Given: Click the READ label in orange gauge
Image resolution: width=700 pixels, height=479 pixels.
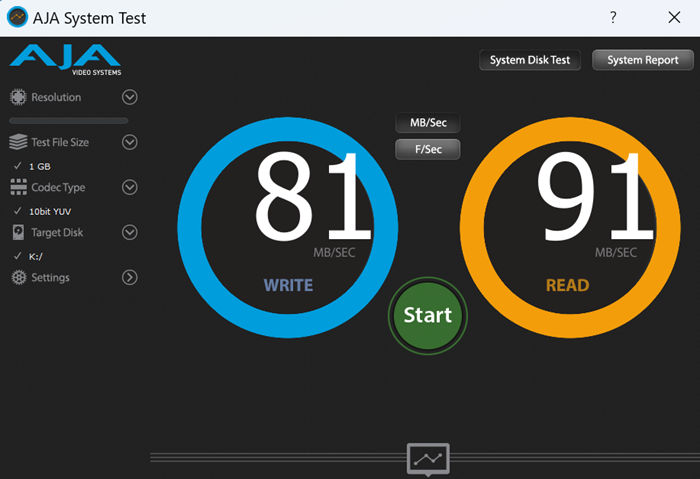Looking at the screenshot, I should pos(567,285).
